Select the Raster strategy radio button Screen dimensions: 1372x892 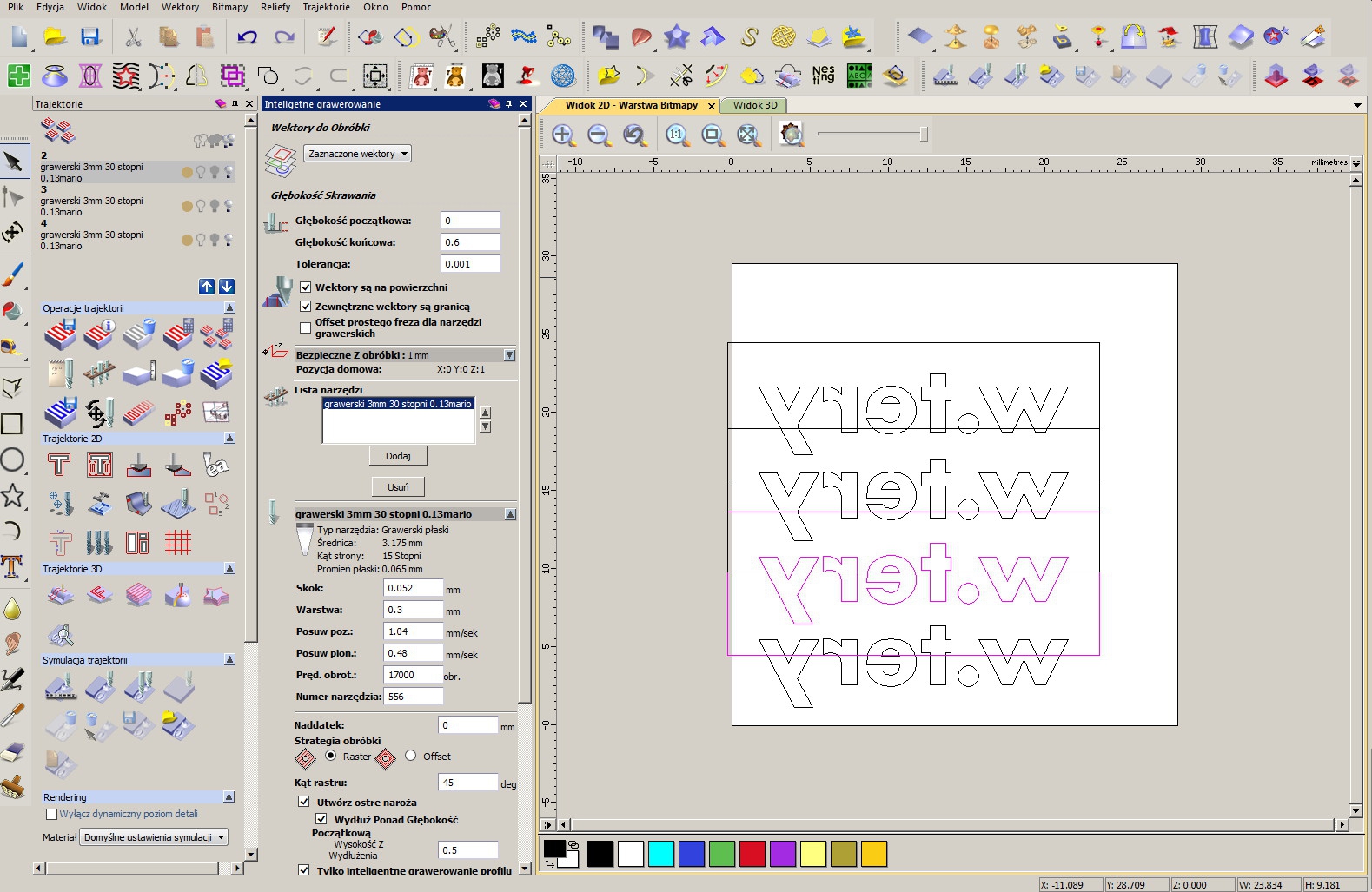click(331, 756)
